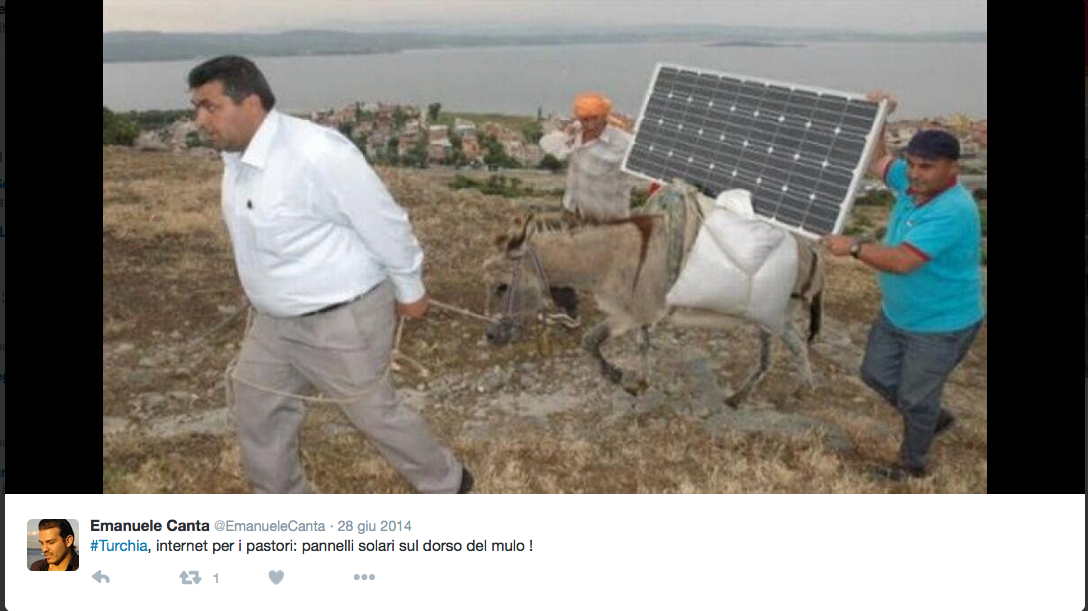Open the Emanuele Canta display name

[150, 526]
